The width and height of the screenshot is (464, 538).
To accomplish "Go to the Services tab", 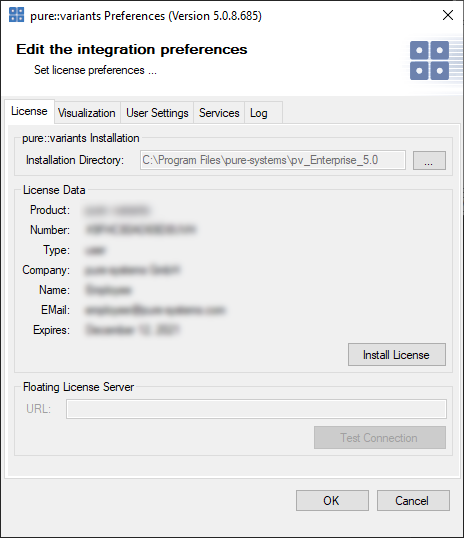I will (219, 113).
